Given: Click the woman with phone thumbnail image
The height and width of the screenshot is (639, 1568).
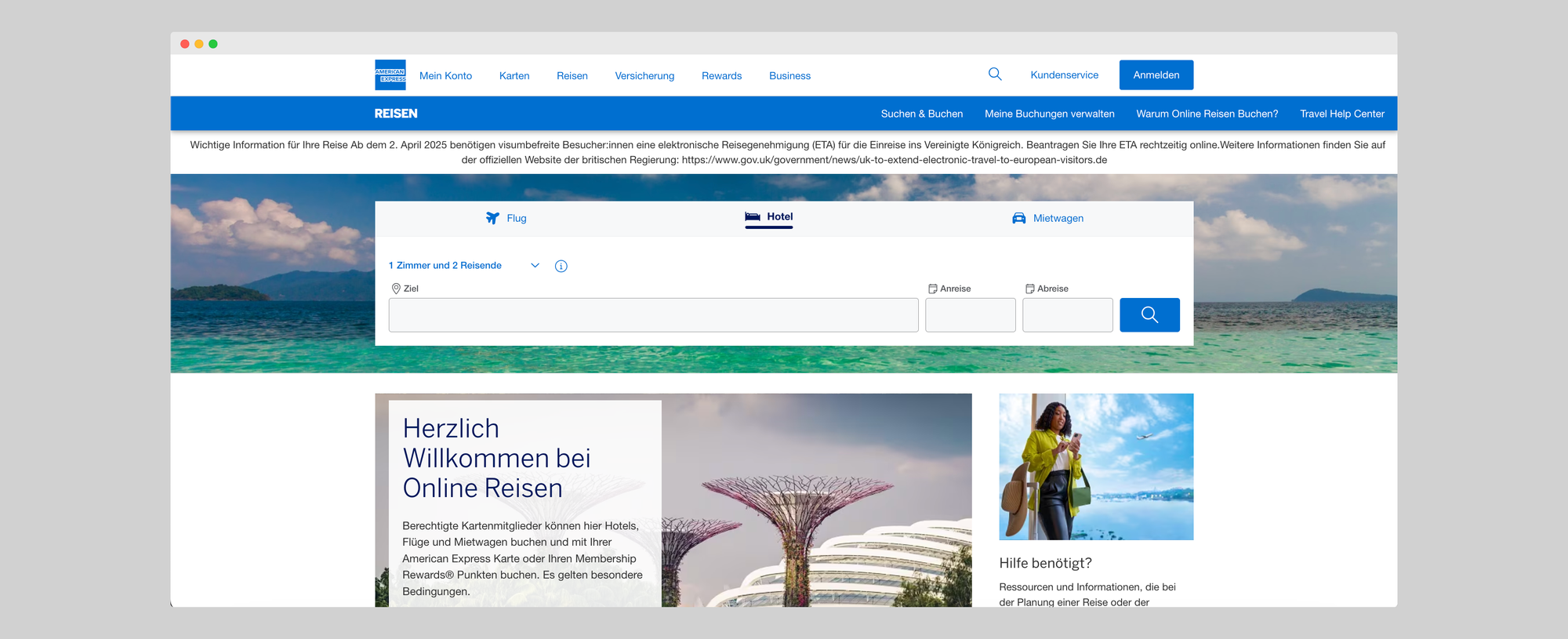Looking at the screenshot, I should (x=1096, y=467).
